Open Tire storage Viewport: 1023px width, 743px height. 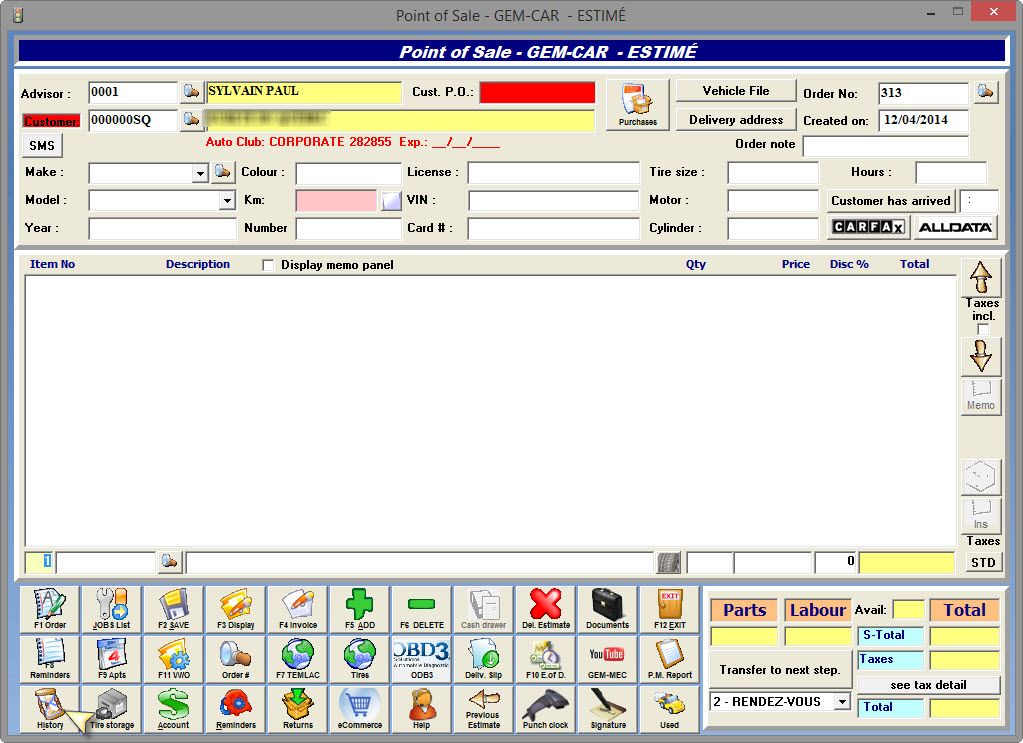click(112, 709)
